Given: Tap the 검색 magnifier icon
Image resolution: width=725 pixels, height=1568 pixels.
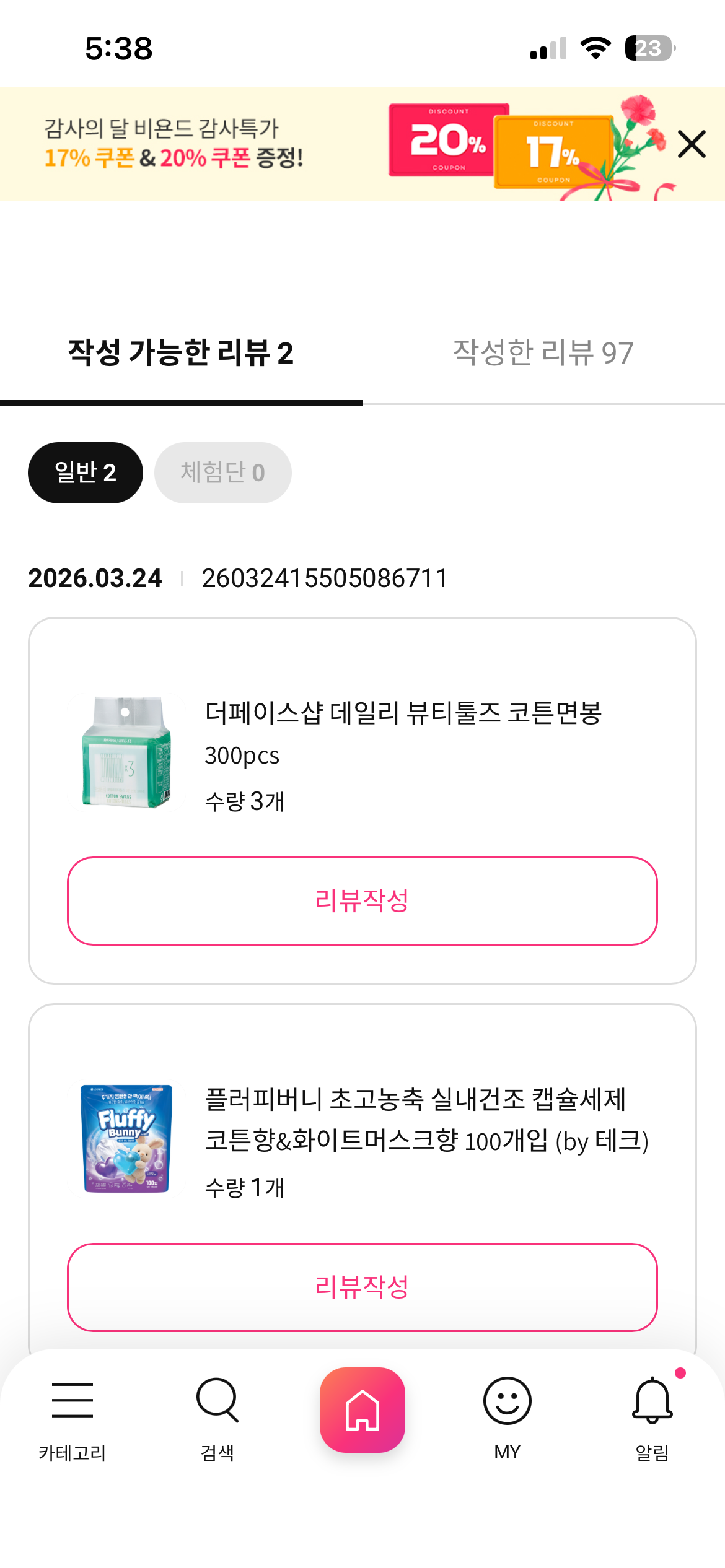Looking at the screenshot, I should pos(217,1401).
